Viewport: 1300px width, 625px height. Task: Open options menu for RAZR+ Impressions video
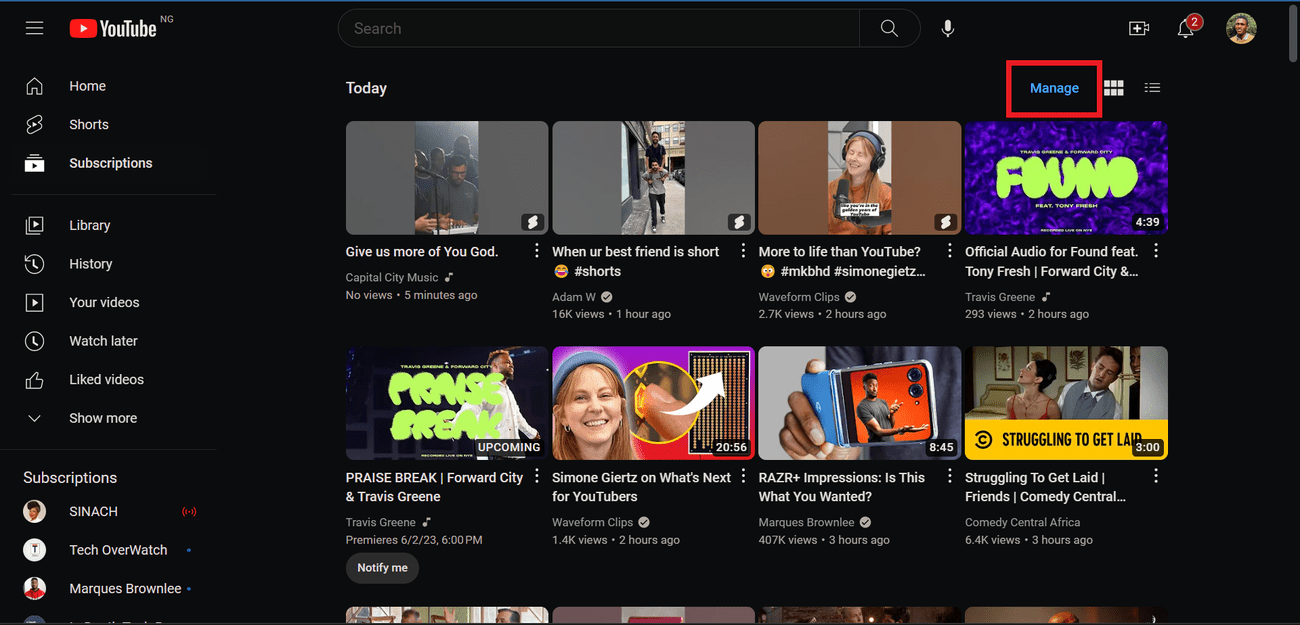coord(950,477)
